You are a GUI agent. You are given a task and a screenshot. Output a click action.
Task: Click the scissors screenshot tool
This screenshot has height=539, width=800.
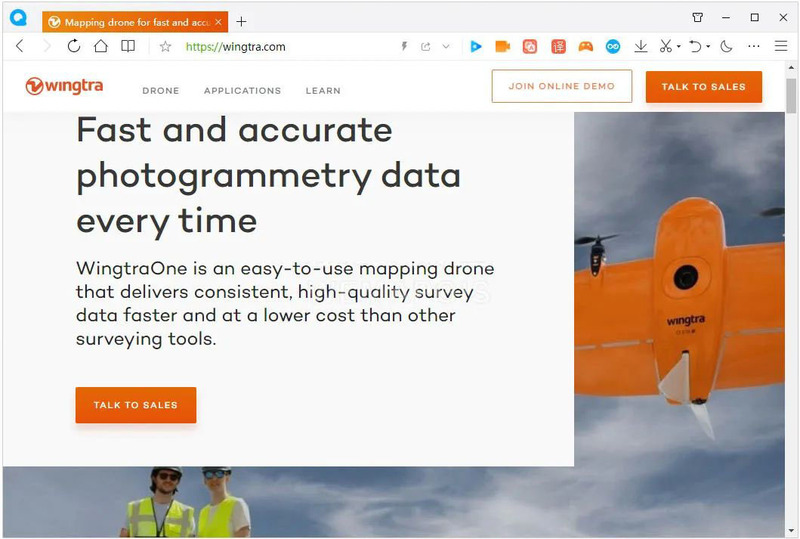(x=665, y=47)
